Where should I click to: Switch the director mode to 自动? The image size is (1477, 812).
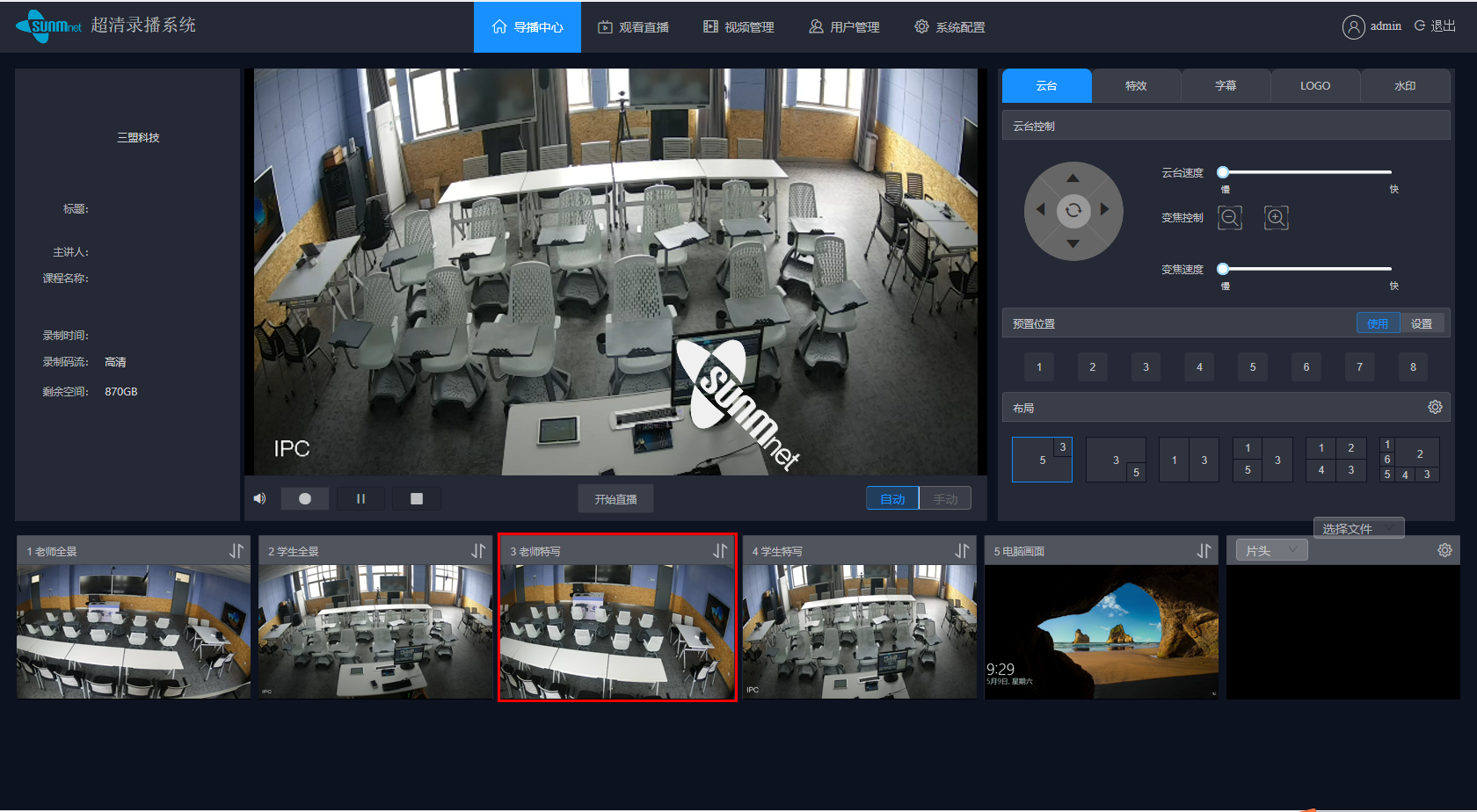[x=892, y=499]
